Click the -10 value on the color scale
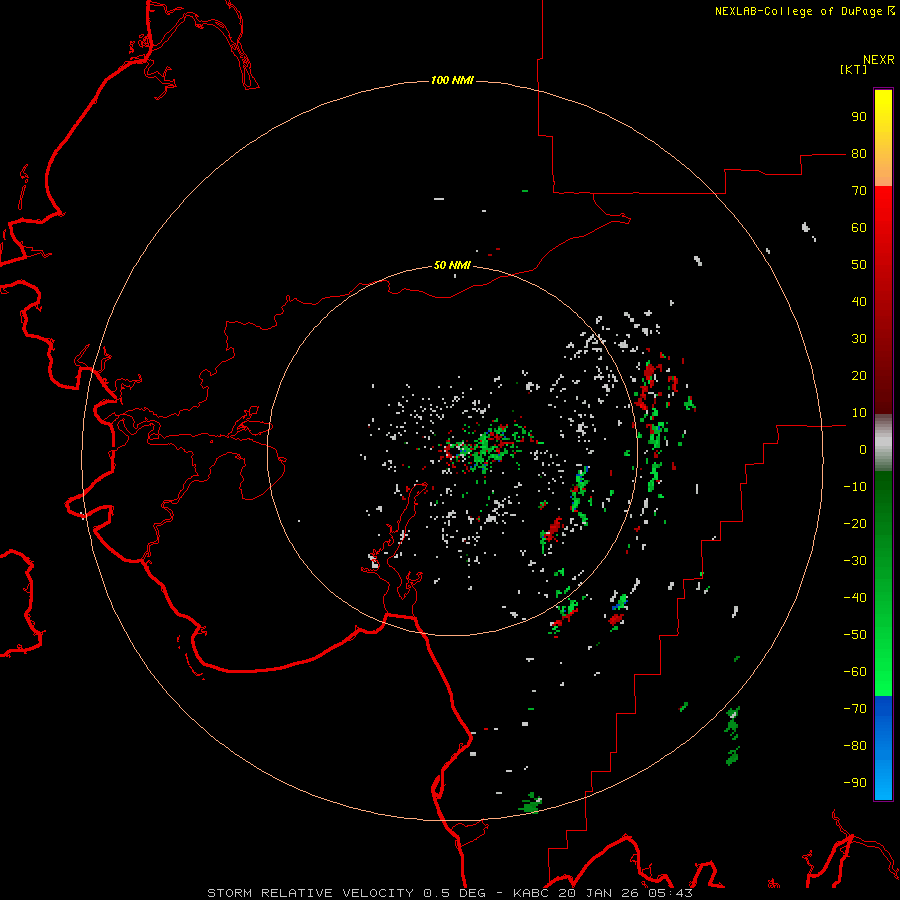 tap(855, 487)
